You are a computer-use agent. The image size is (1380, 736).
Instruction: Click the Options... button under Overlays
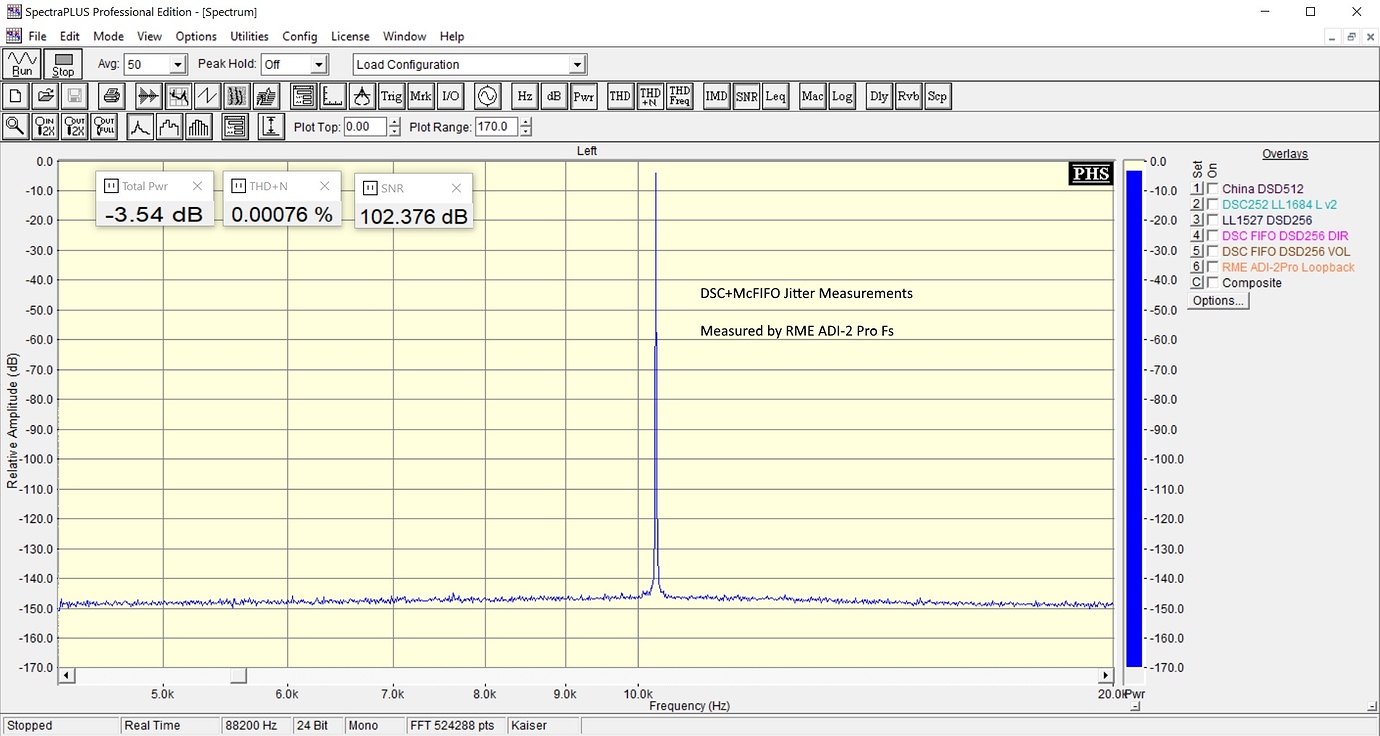click(1218, 300)
